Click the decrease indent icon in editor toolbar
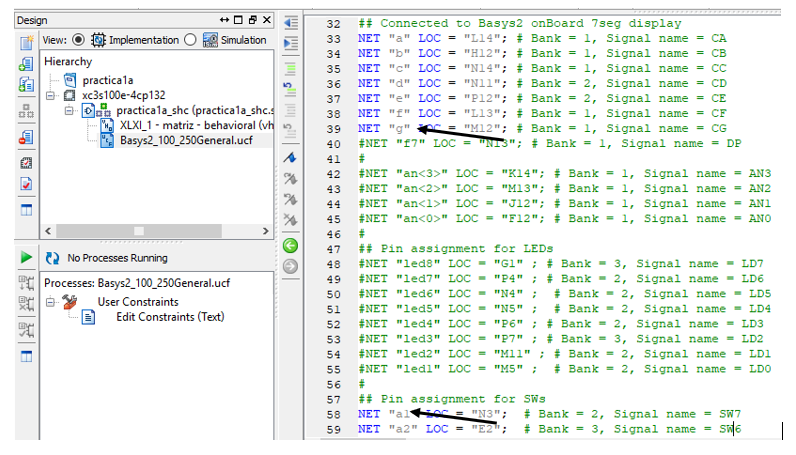Image resolution: width=796 pixels, height=455 pixels. coord(290,23)
